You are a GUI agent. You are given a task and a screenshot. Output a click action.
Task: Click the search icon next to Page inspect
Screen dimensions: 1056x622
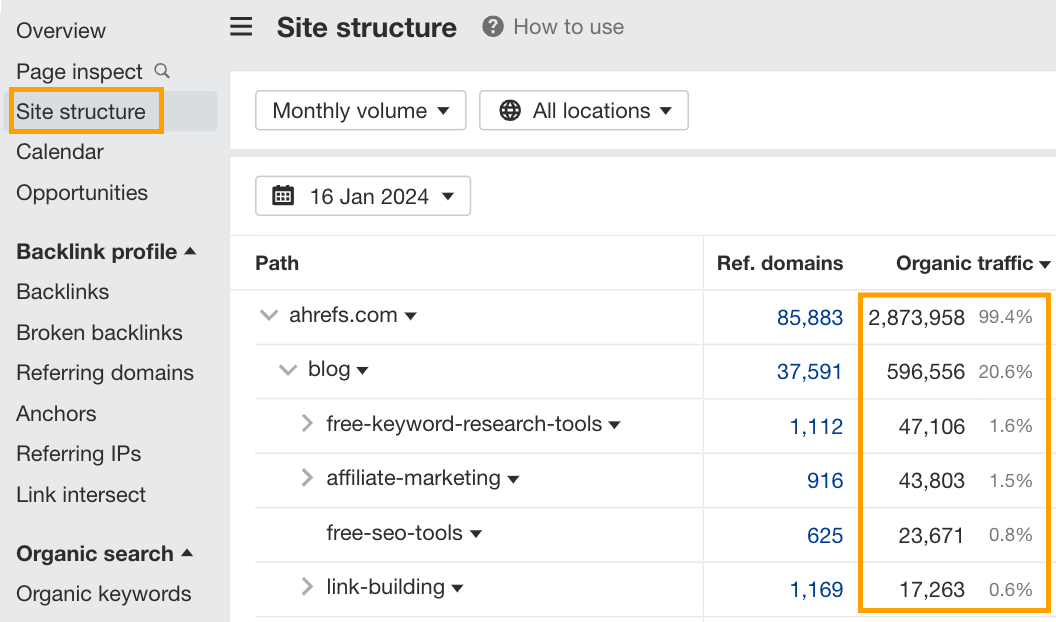[x=161, y=72]
